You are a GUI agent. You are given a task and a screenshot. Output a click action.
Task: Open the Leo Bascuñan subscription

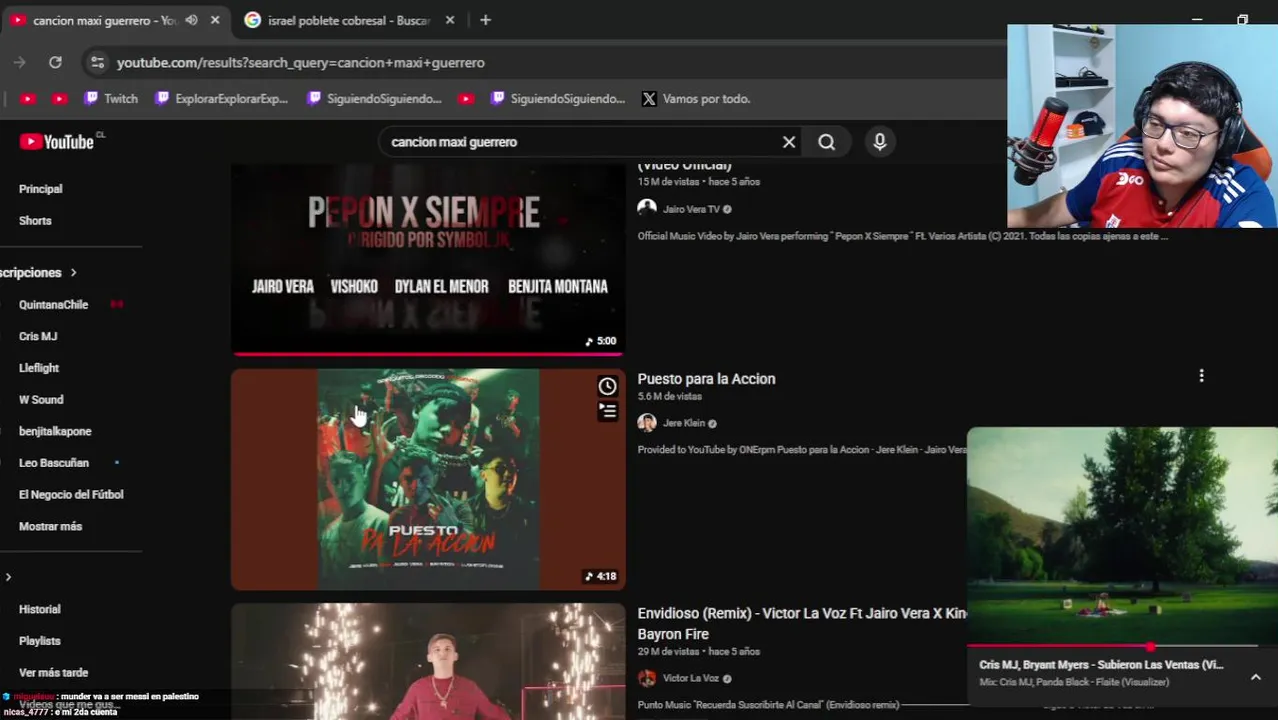coord(54,463)
